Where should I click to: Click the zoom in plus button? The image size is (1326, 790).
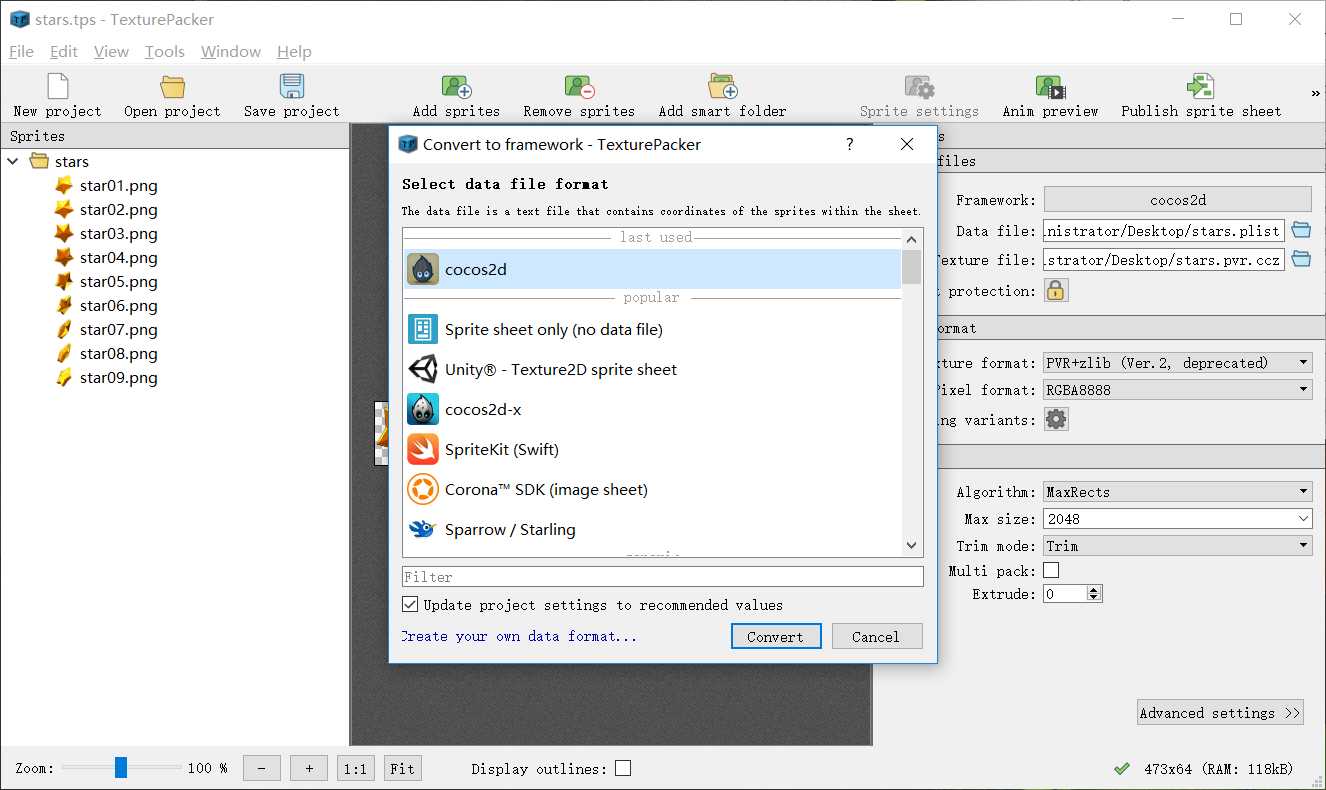tap(309, 768)
